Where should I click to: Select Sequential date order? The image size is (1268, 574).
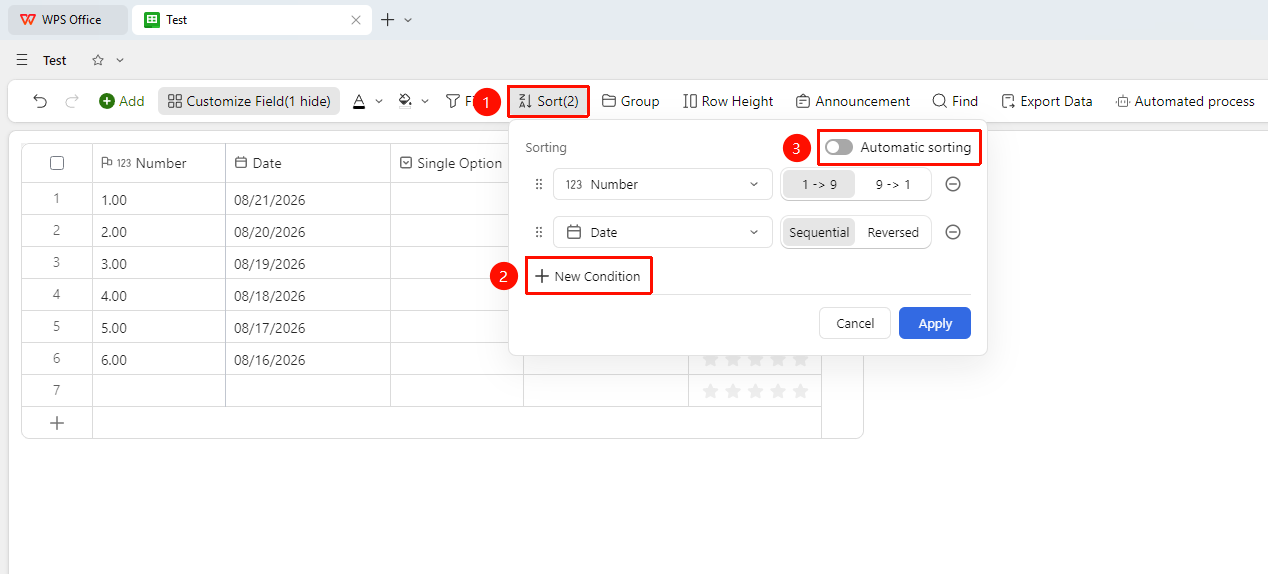coord(819,232)
